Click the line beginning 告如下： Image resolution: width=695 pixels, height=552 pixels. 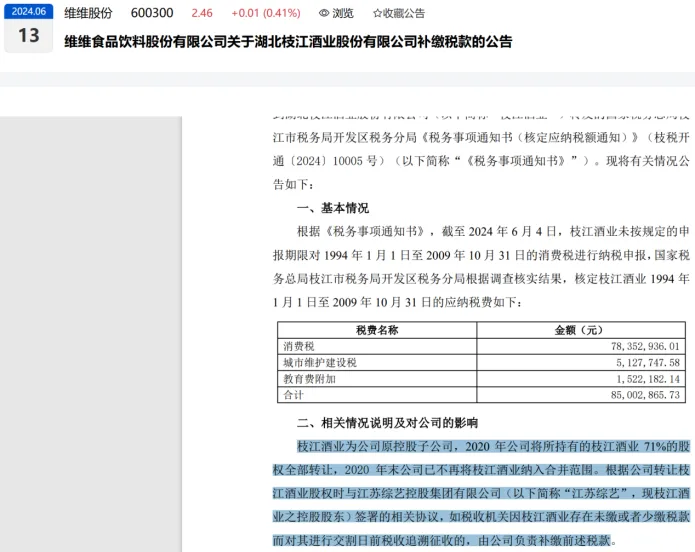click(x=293, y=184)
